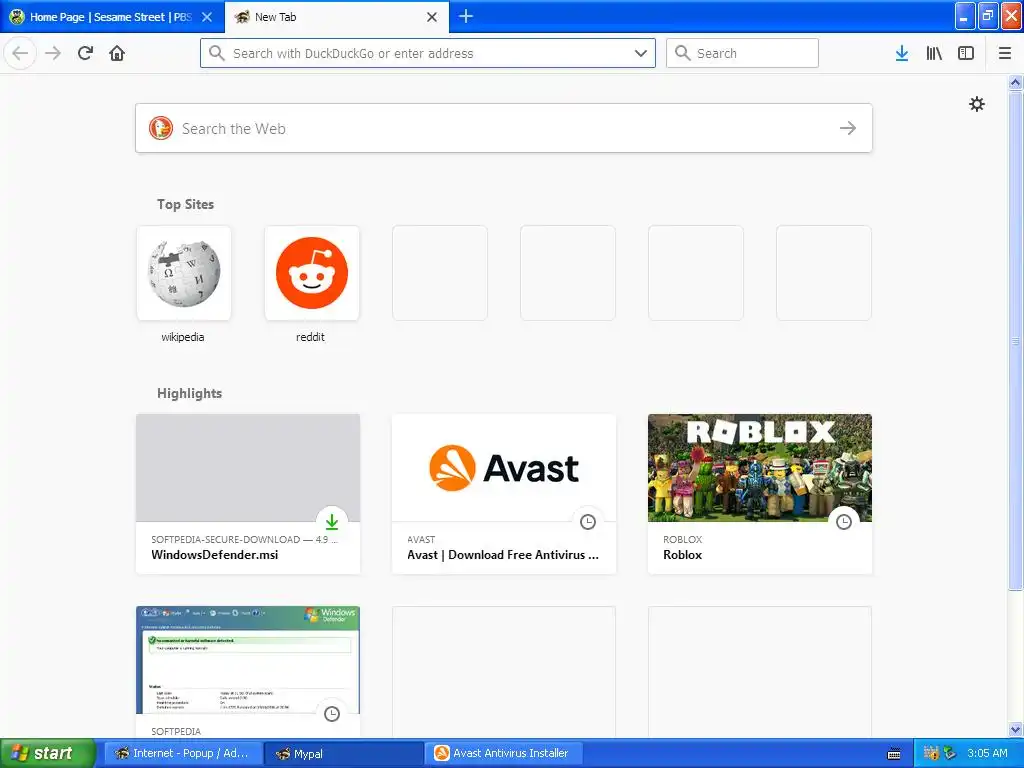Click page scrollbar up arrow
The image size is (1024, 768).
(1015, 82)
